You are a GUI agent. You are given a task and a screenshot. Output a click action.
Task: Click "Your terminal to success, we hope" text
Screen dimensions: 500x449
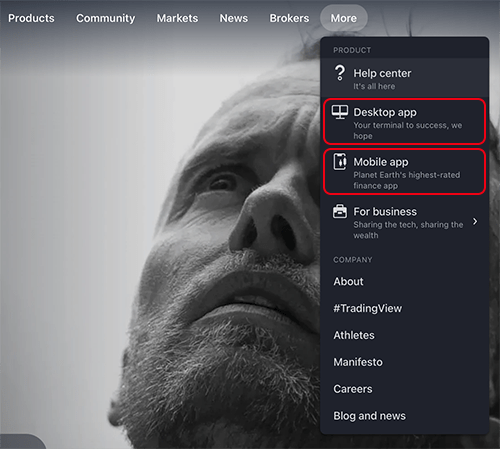coord(408,131)
